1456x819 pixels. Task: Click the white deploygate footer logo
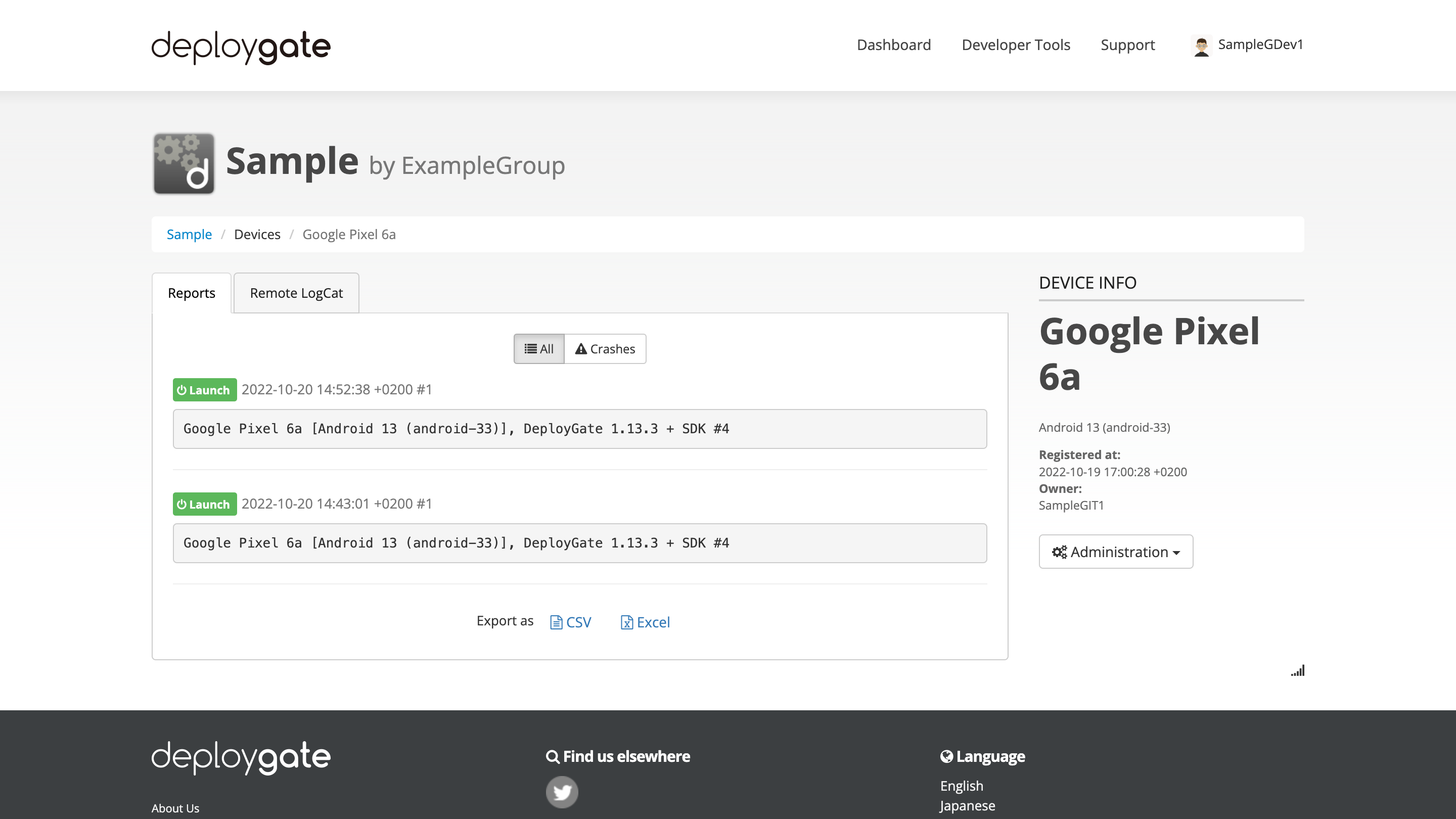(x=241, y=757)
